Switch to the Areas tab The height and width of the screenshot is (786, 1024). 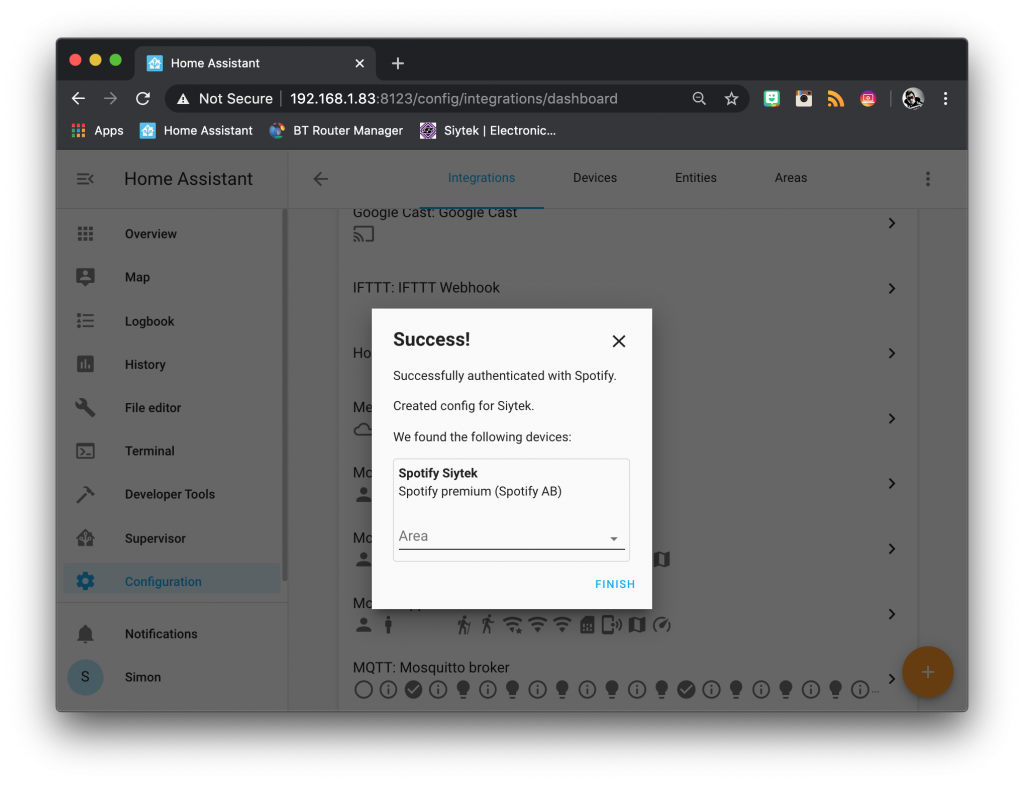pyautogui.click(x=790, y=178)
